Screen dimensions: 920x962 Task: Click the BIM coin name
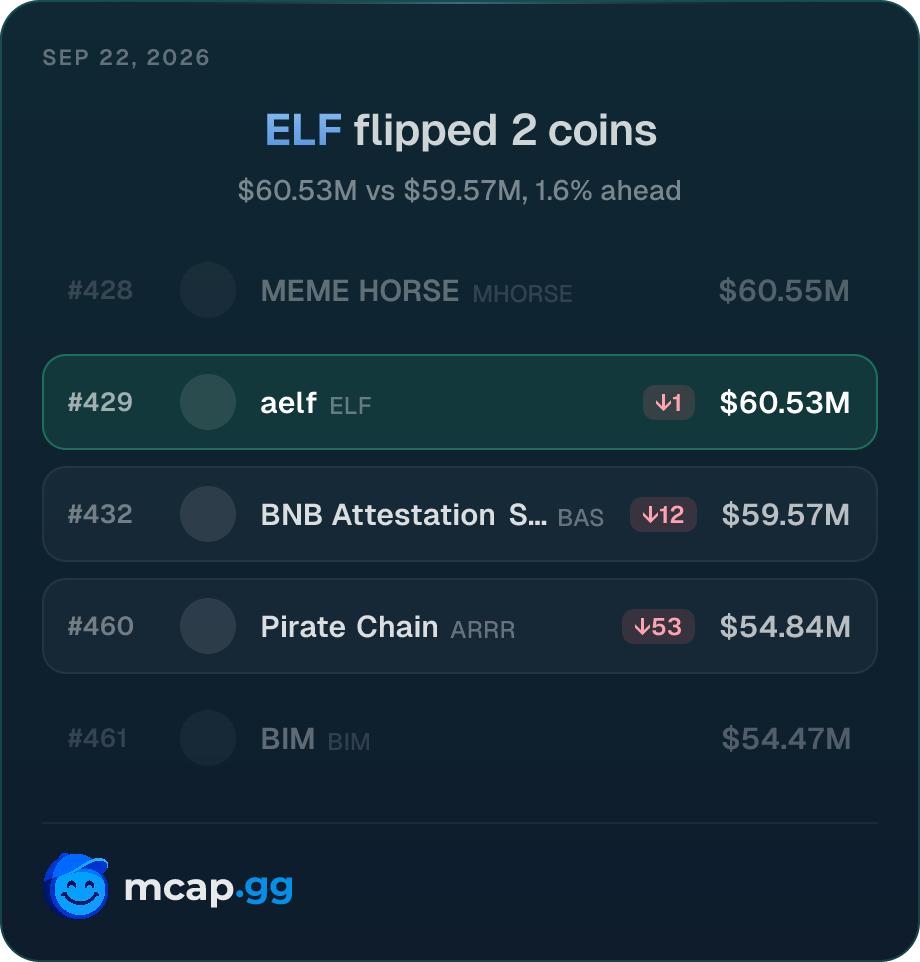click(288, 739)
